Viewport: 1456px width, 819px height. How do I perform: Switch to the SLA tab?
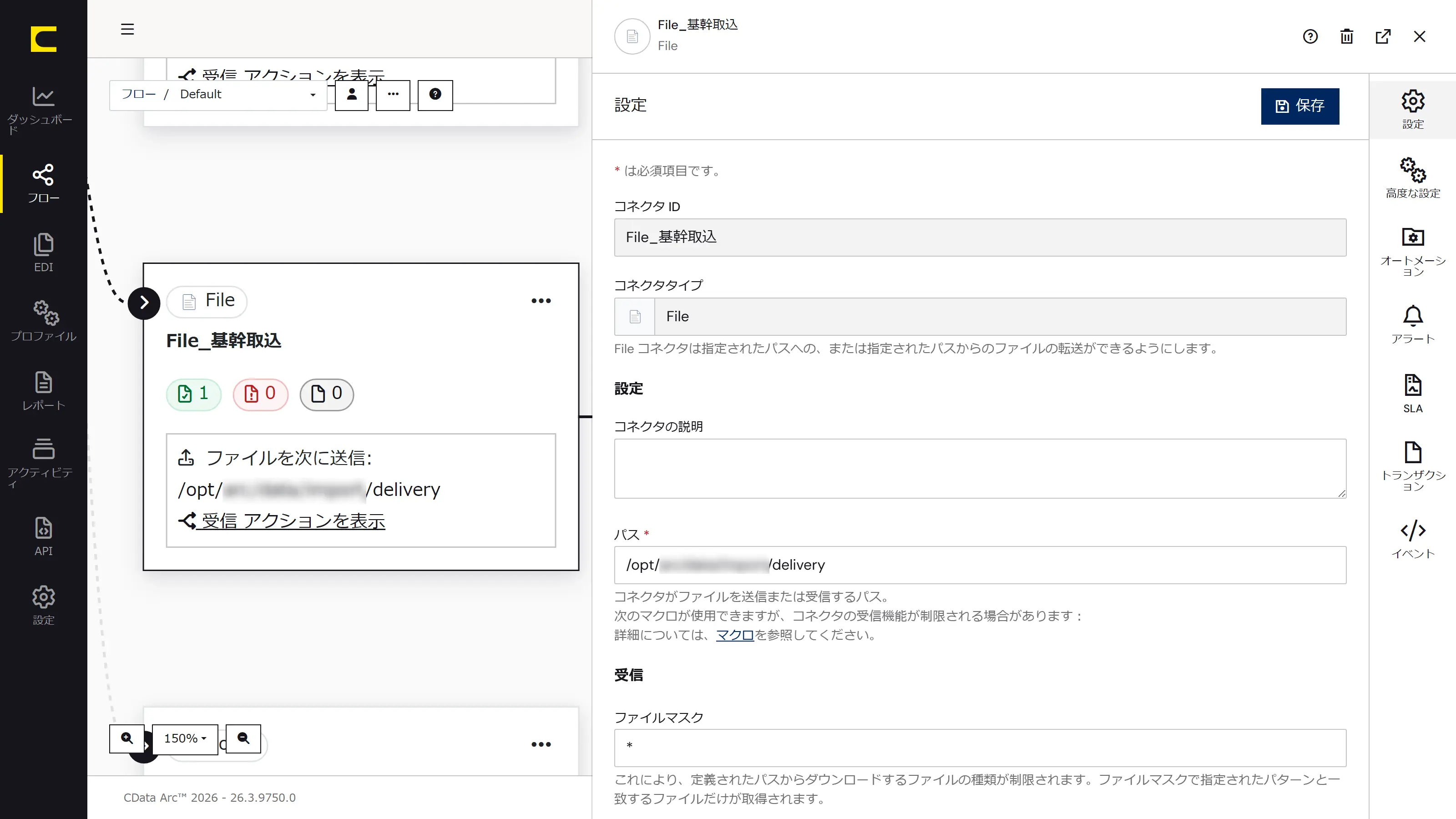[x=1412, y=394]
